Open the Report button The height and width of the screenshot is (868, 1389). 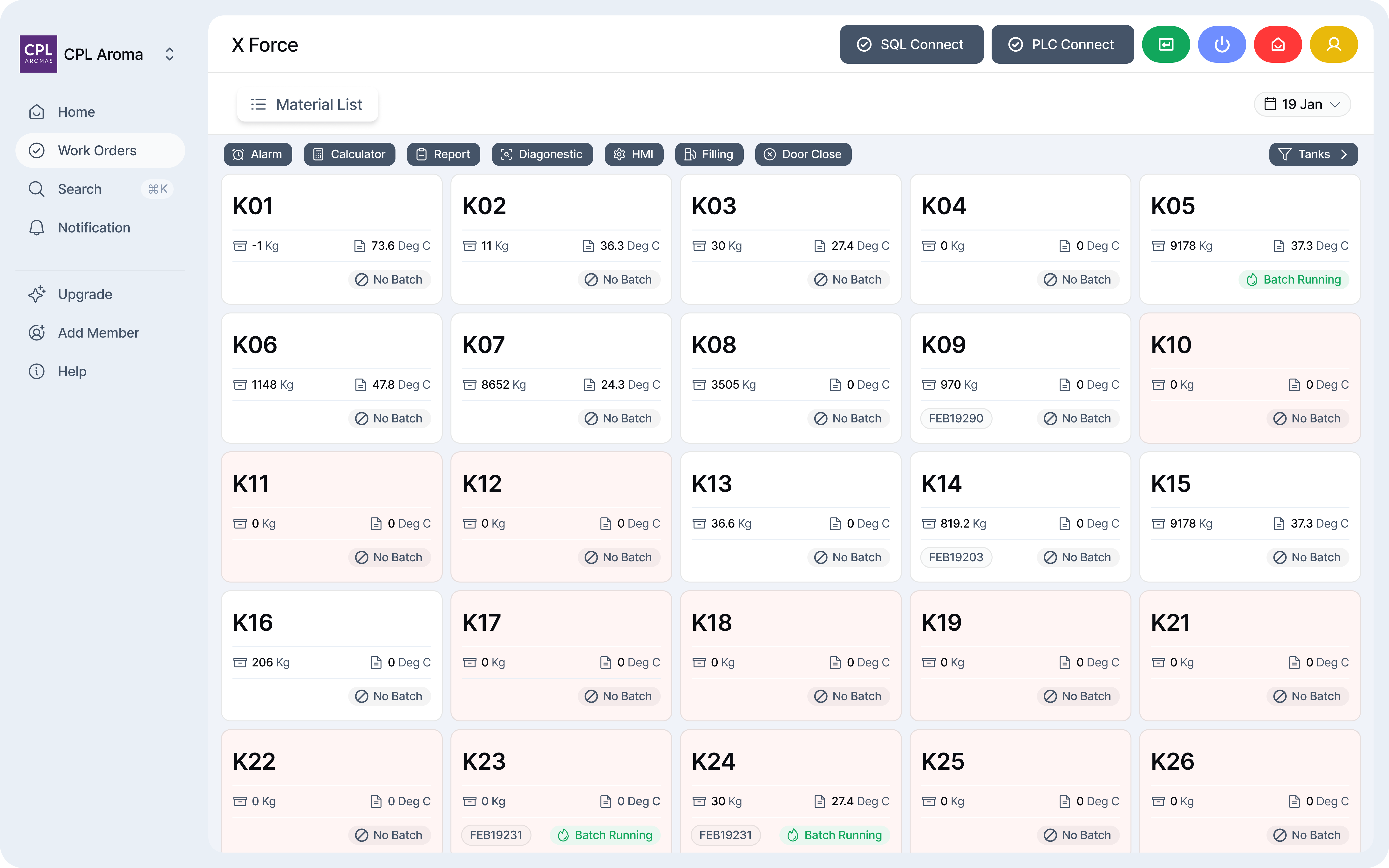point(444,154)
